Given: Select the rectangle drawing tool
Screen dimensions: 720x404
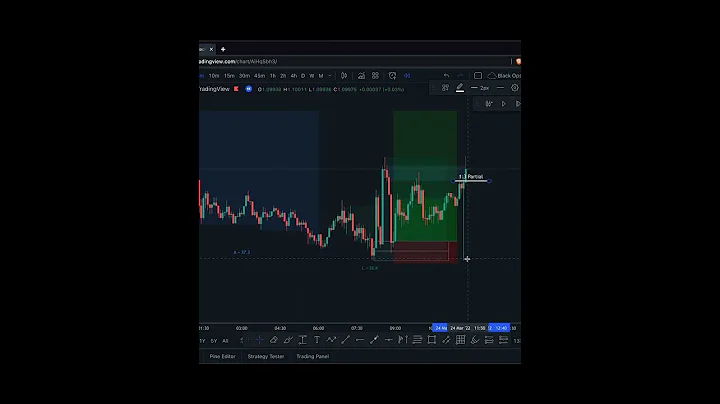Looking at the screenshot, I should pyautogui.click(x=432, y=340).
